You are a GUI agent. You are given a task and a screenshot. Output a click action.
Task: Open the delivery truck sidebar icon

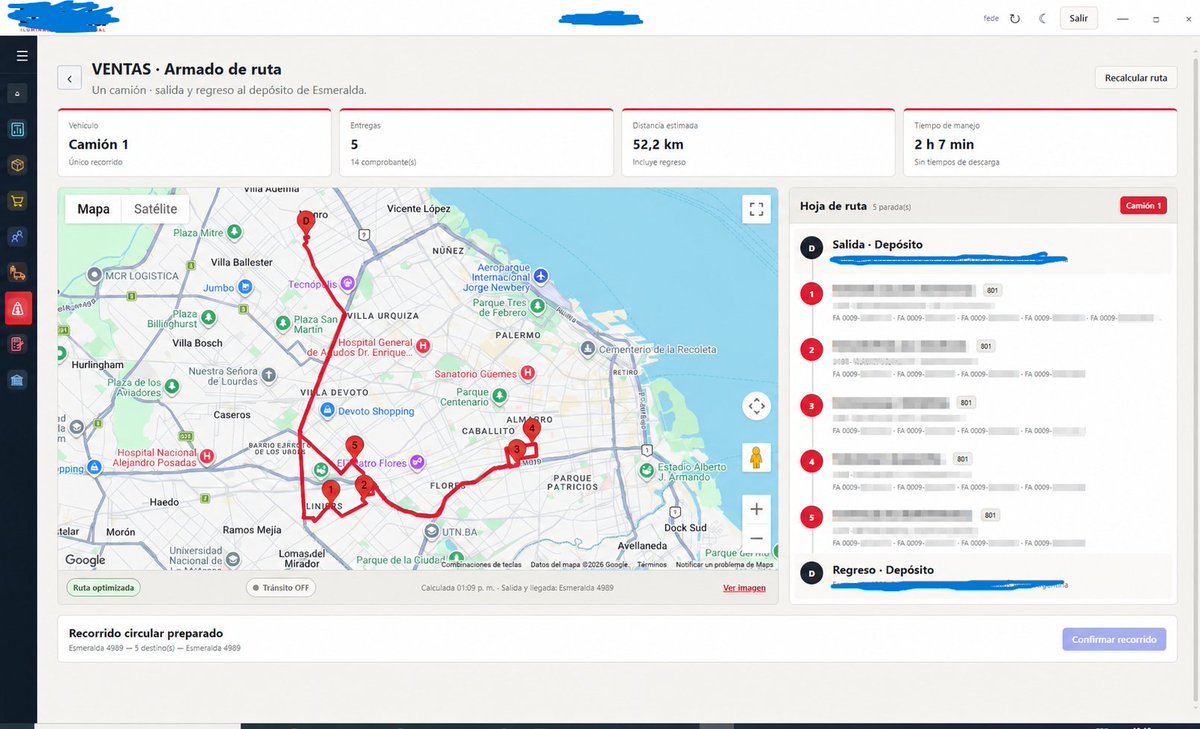pos(18,272)
